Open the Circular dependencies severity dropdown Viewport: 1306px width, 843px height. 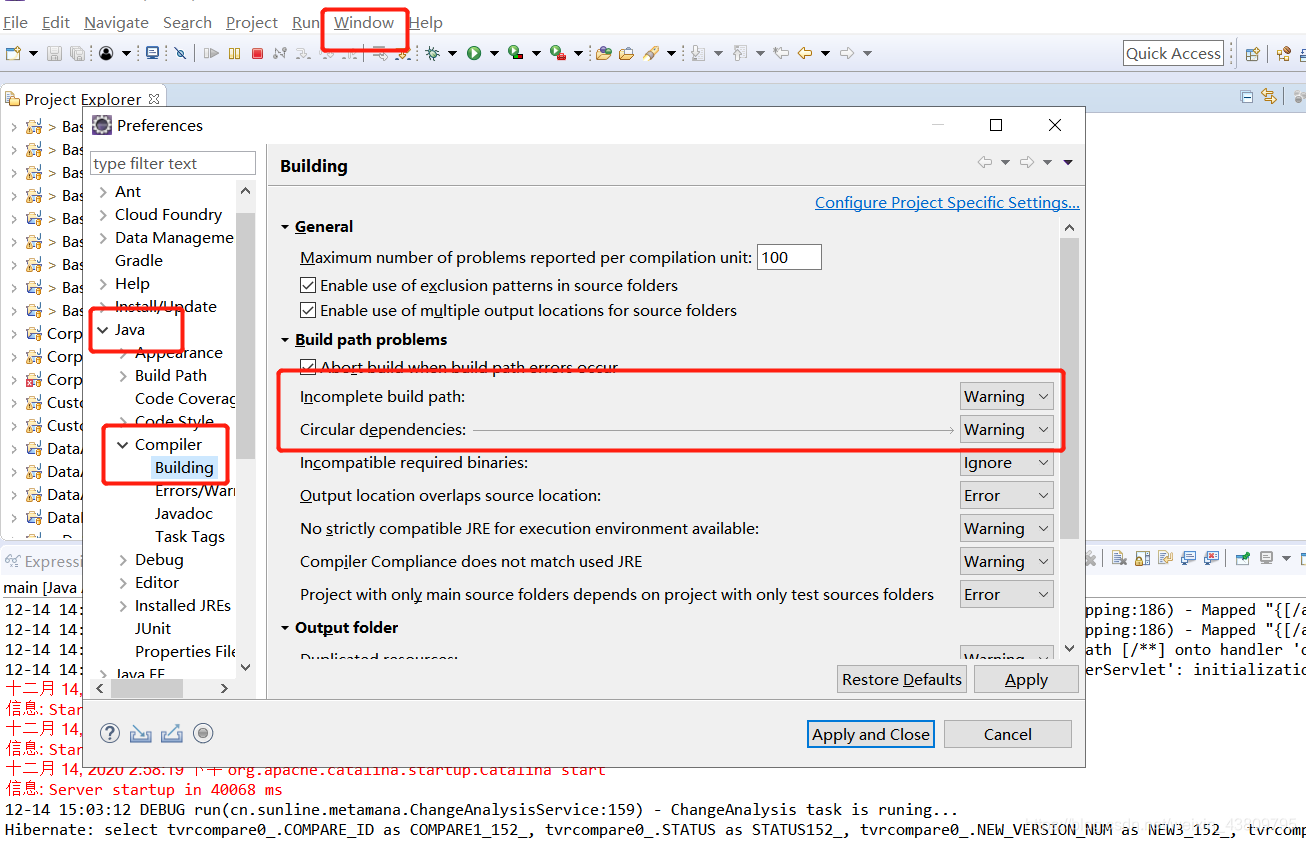click(x=1007, y=430)
